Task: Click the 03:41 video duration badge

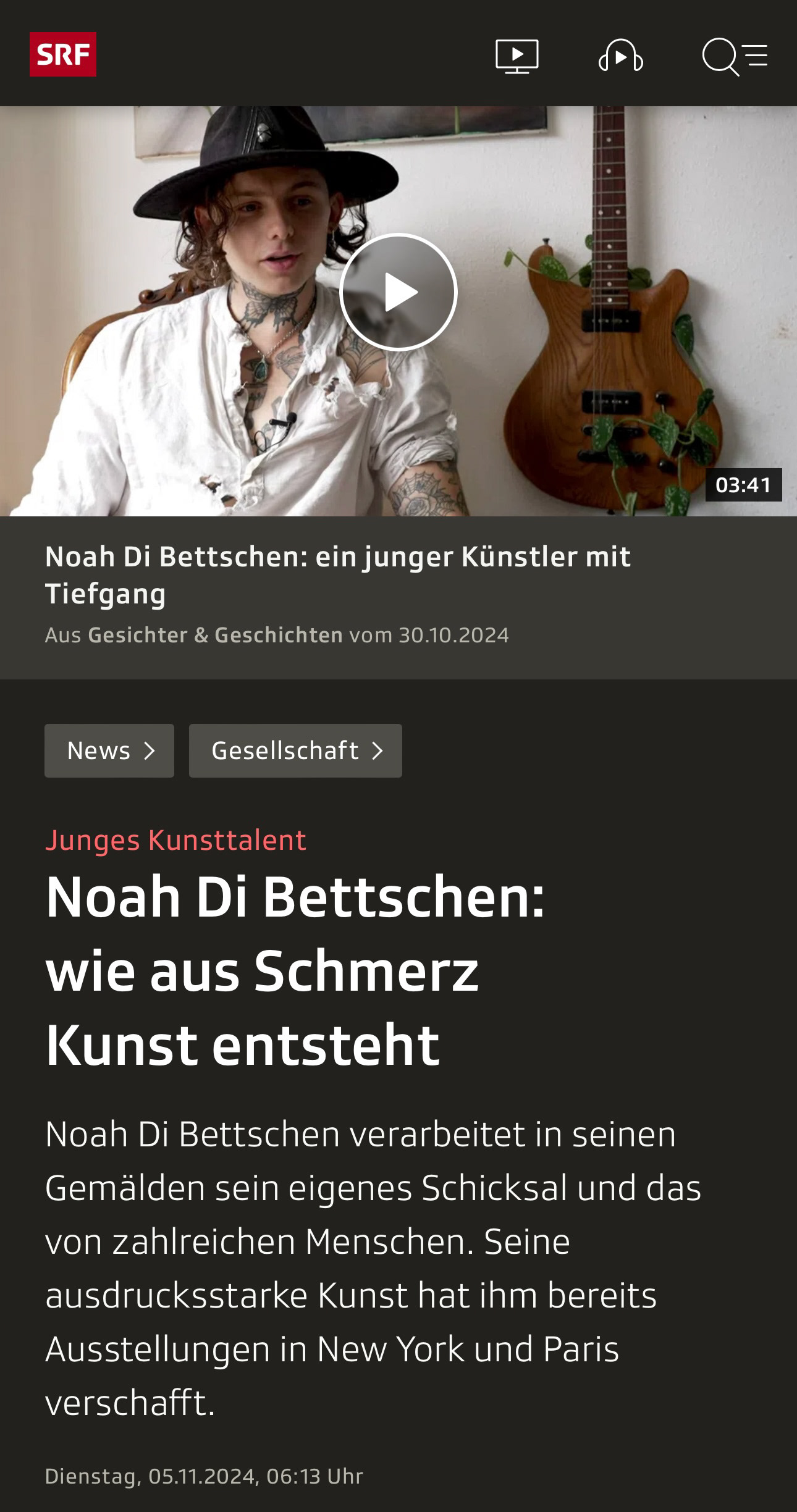Action: pos(743,485)
